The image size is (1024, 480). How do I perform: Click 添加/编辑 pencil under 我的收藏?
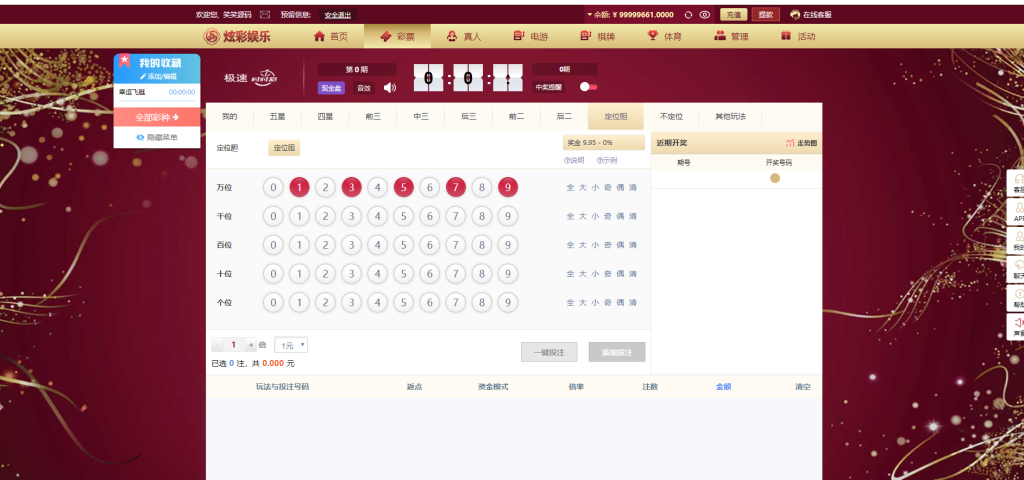point(157,76)
